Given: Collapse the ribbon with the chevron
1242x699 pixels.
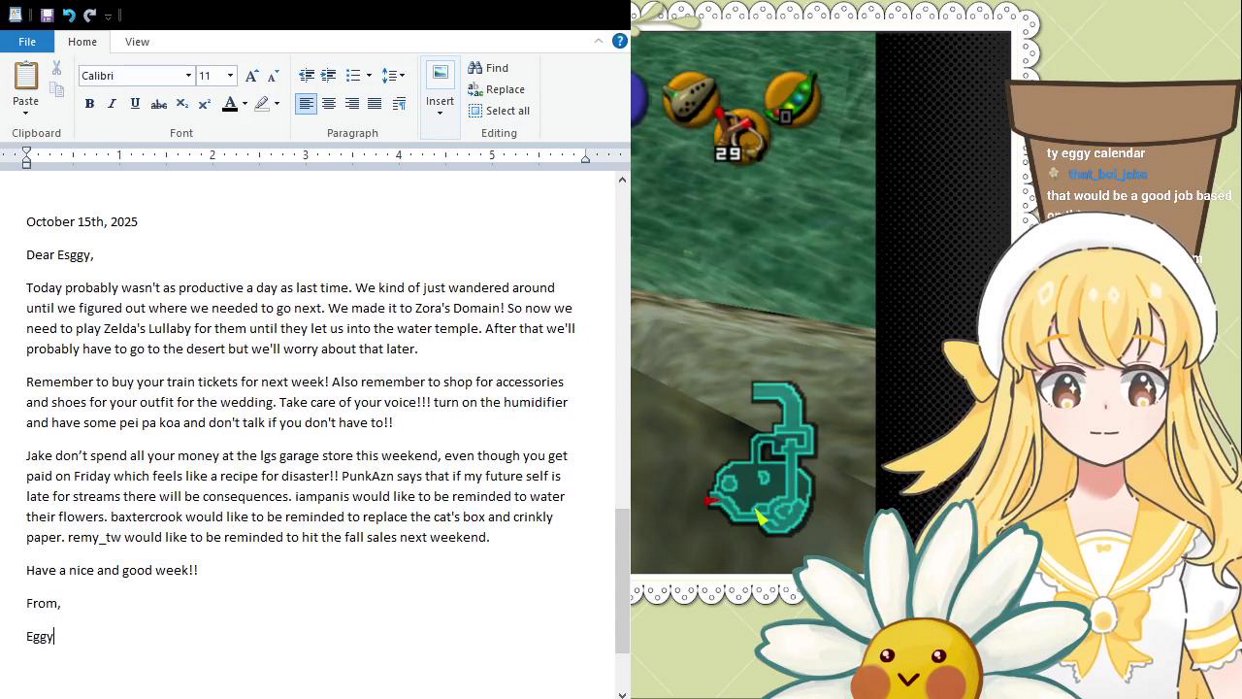Looking at the screenshot, I should click(x=599, y=41).
